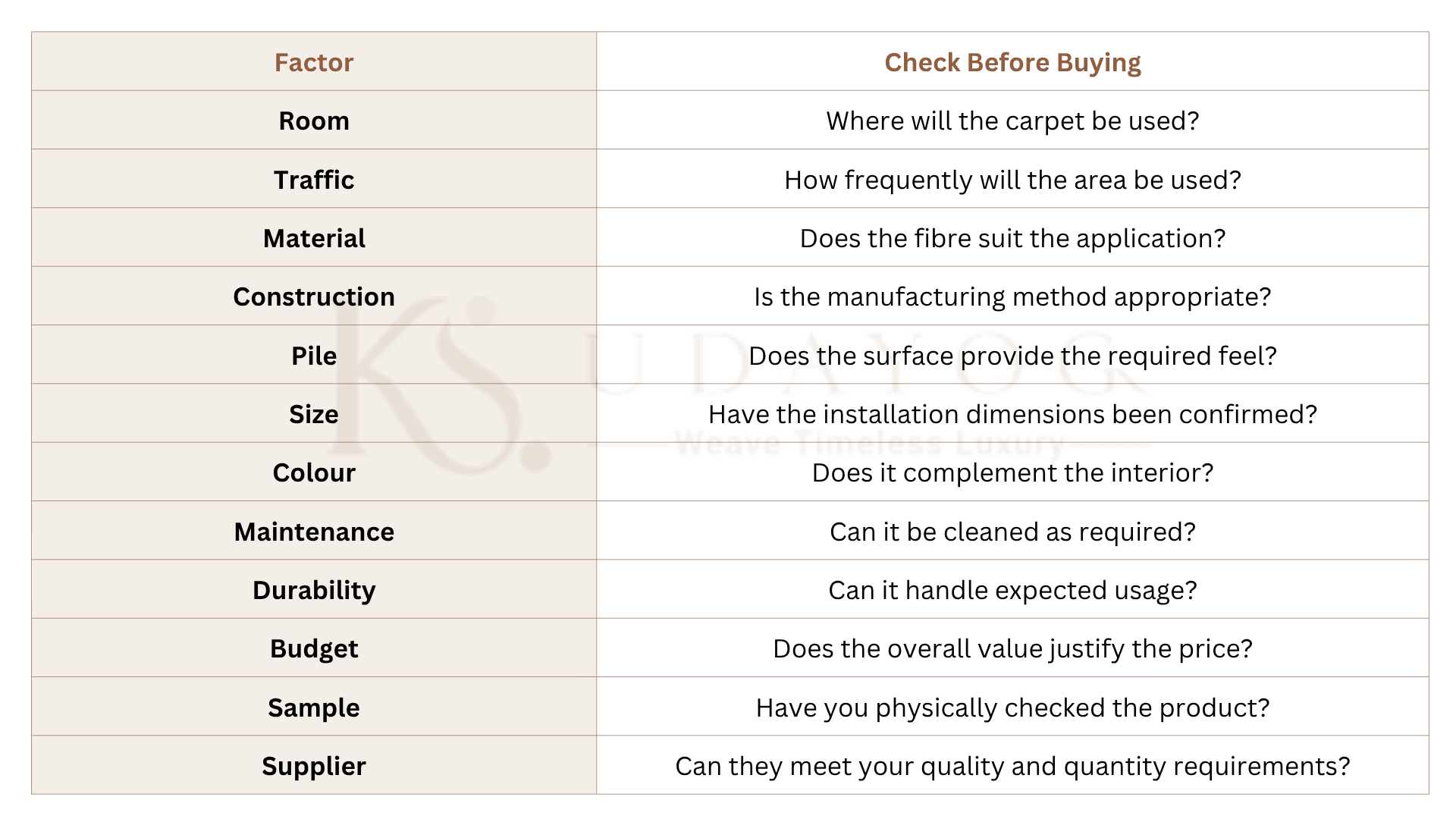The image size is (1456, 819).
Task: Select 'Does the overall value justify the price?'
Action: (1012, 649)
